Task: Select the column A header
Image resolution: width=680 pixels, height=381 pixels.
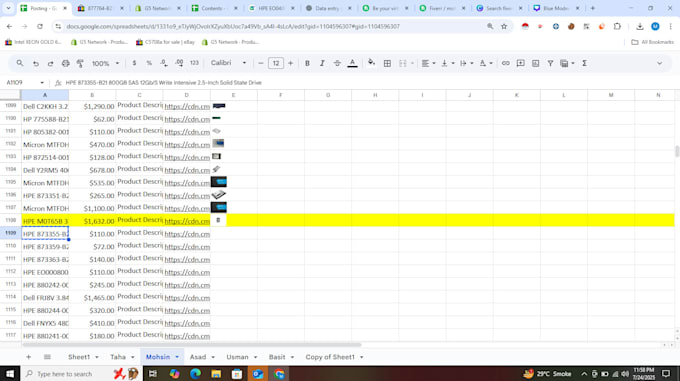Action: [45, 95]
